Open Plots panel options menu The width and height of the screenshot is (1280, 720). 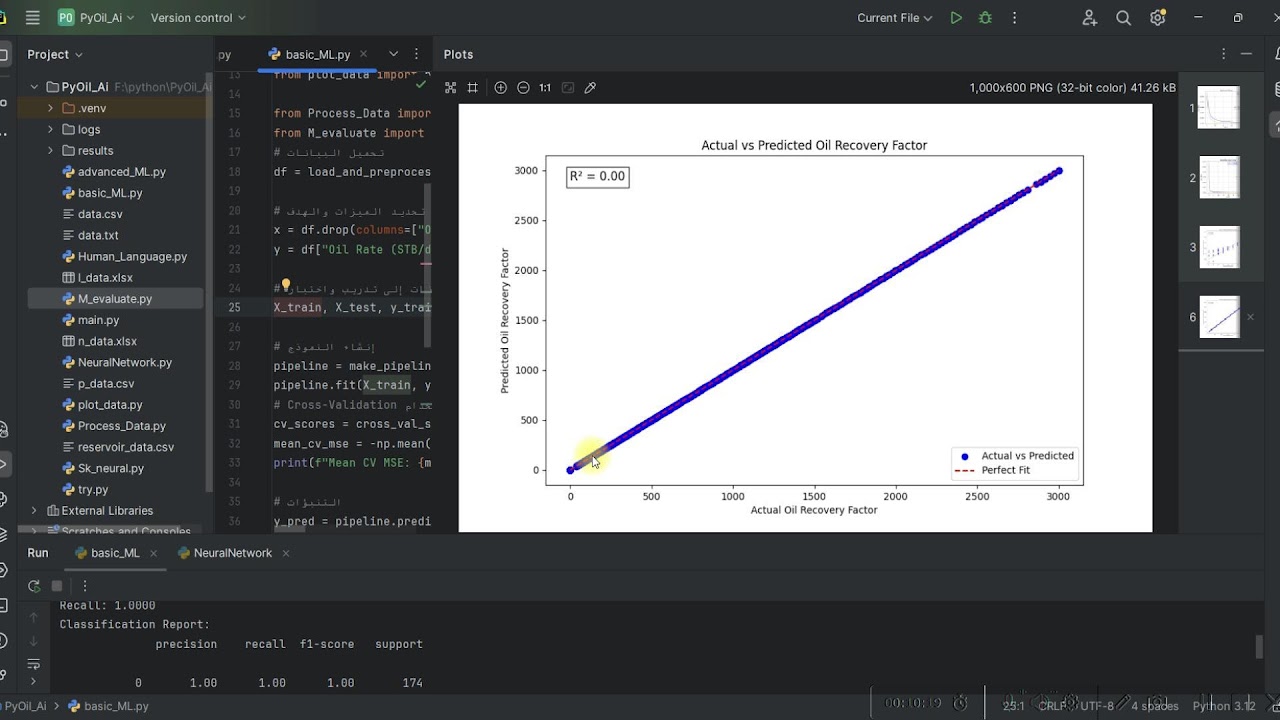pos(1223,54)
